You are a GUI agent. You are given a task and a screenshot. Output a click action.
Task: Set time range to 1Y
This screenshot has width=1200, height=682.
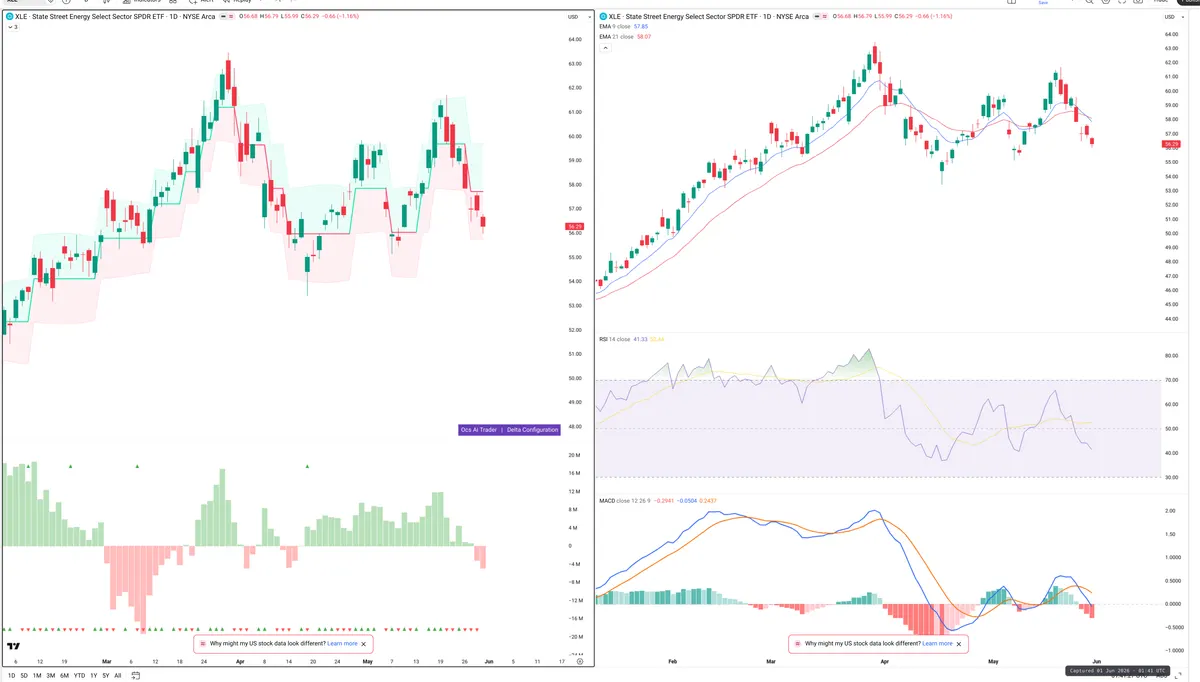tap(93, 675)
